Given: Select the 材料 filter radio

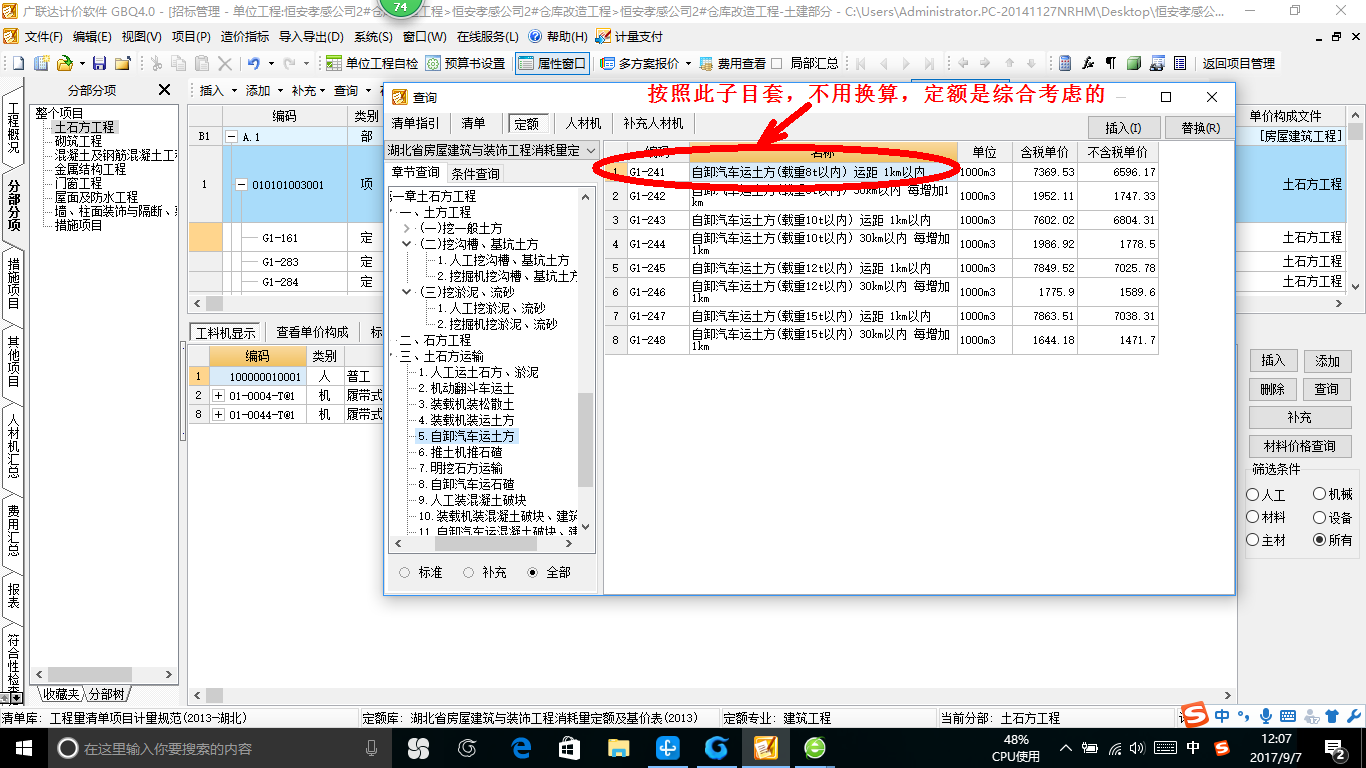Looking at the screenshot, I should [x=1253, y=517].
